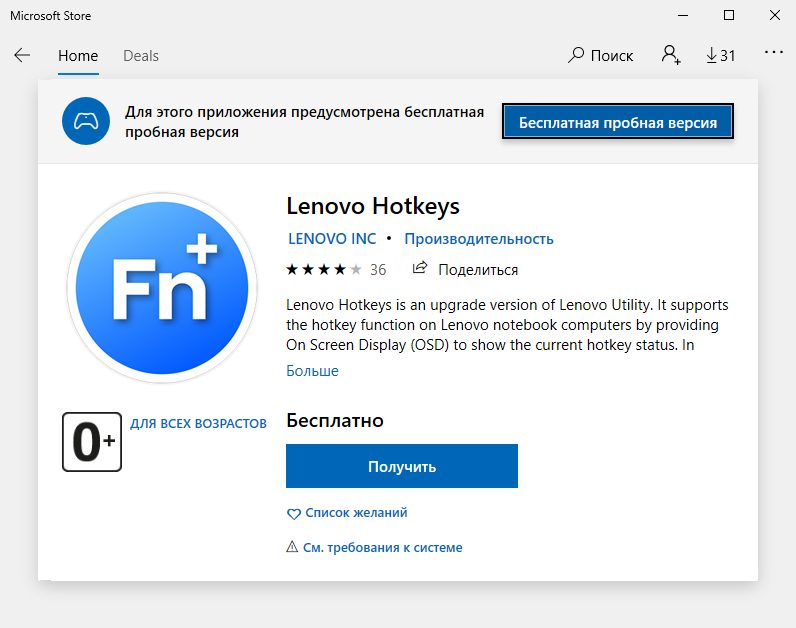The height and width of the screenshot is (628, 796).
Task: Go back using the back arrow
Action: click(22, 55)
